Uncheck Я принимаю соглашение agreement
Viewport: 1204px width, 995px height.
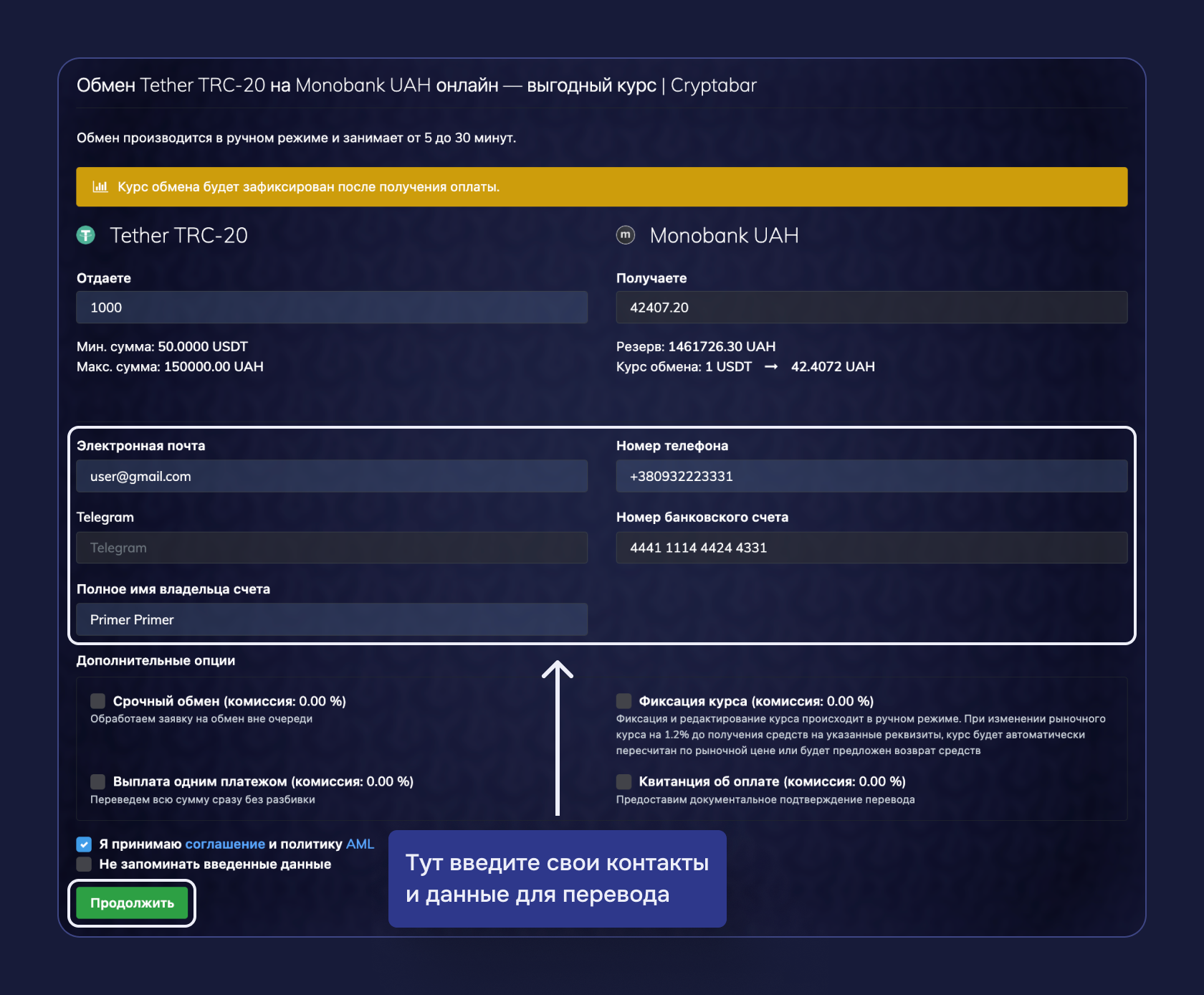[82, 844]
